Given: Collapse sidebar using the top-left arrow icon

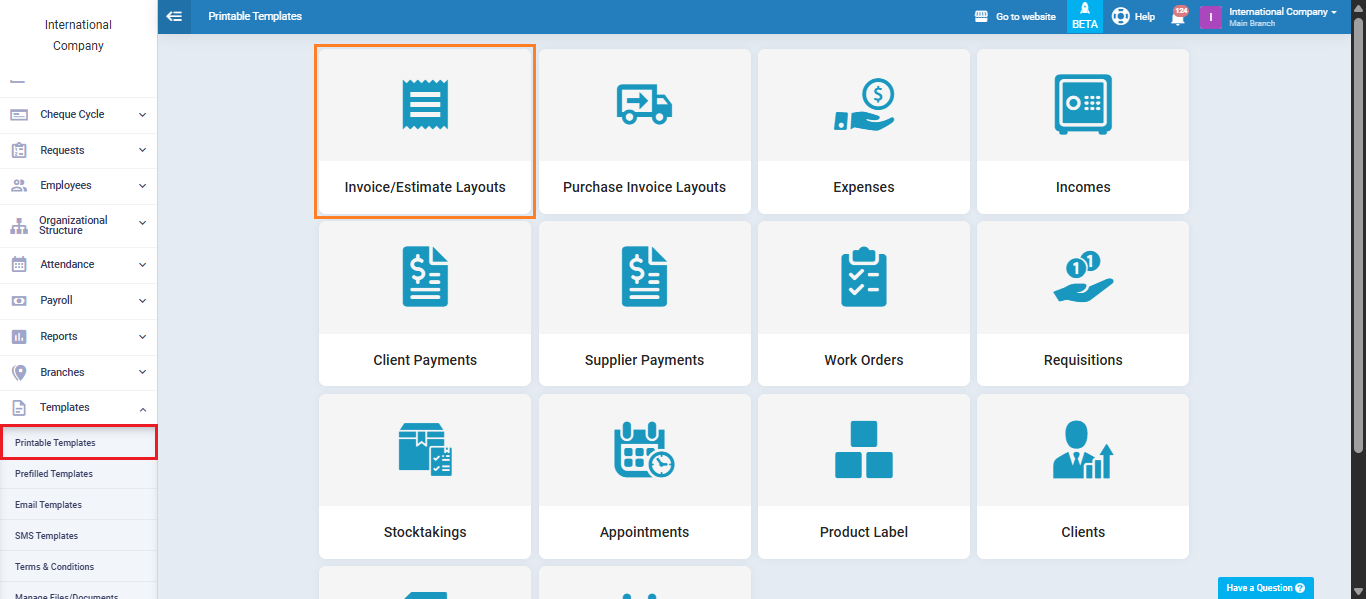Looking at the screenshot, I should click(174, 16).
